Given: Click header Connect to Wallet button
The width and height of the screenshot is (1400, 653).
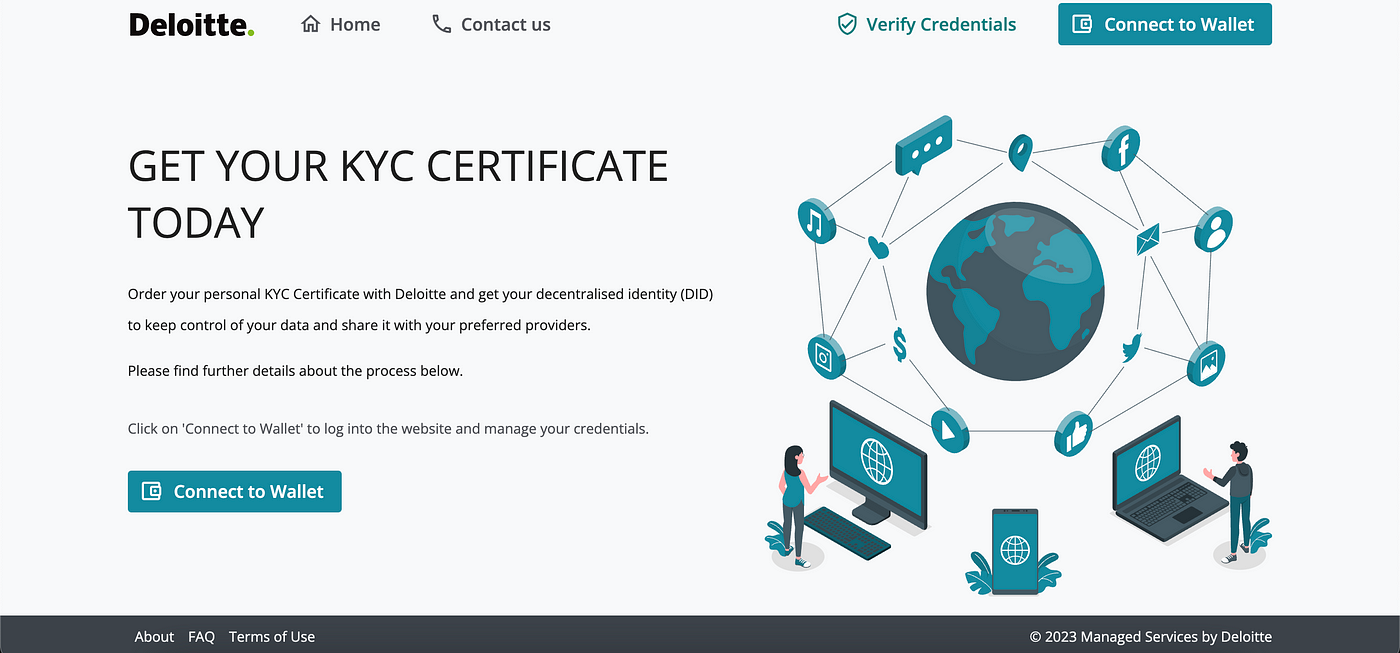Looking at the screenshot, I should (1164, 24).
